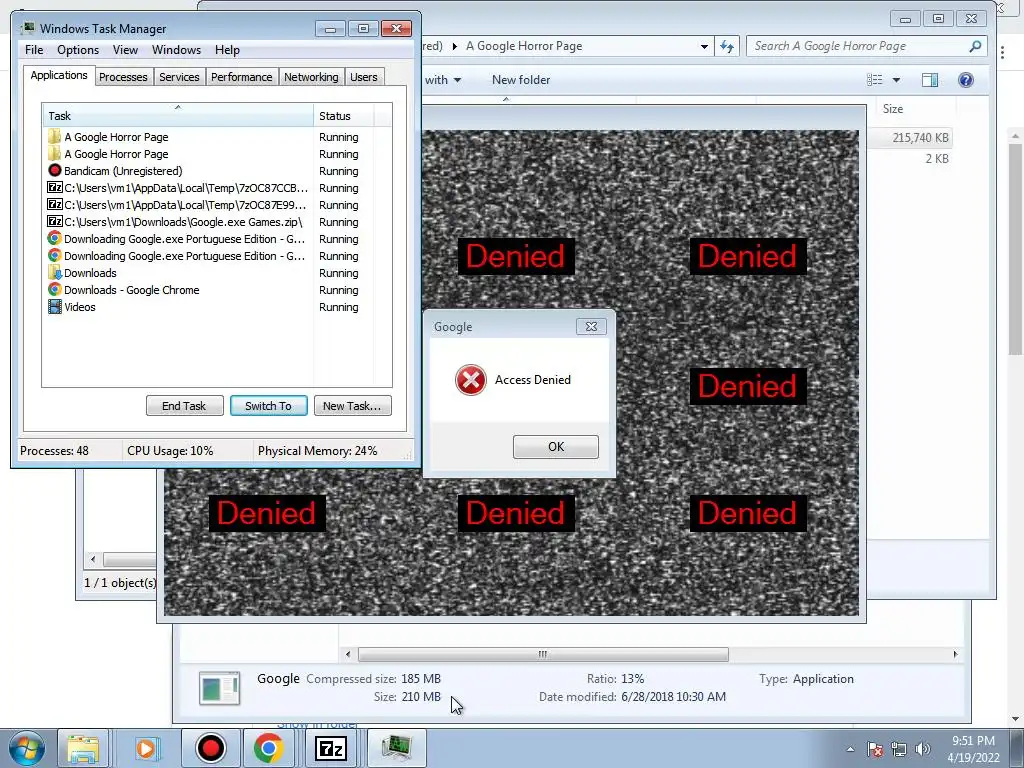Select Downloads - Google Chrome task
The height and width of the screenshot is (768, 1024).
tap(217, 290)
